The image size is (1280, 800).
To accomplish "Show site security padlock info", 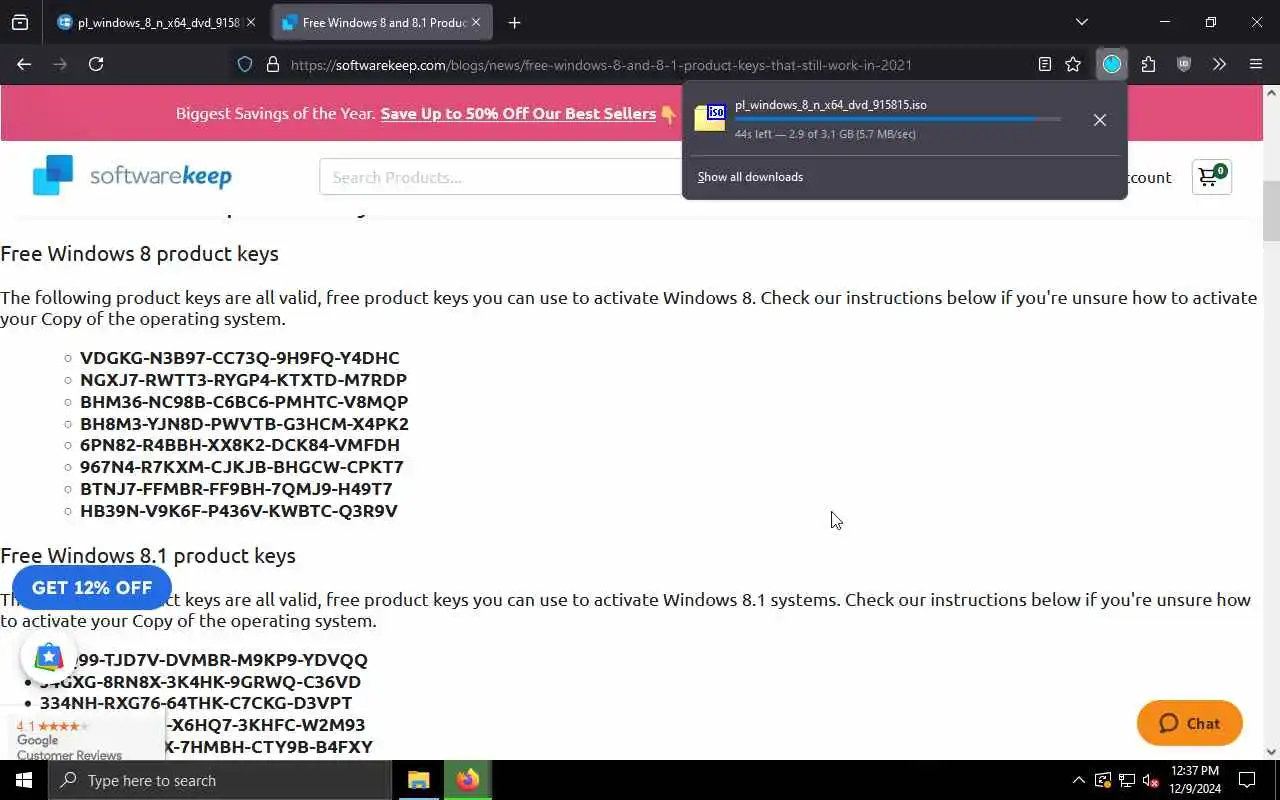I will (x=272, y=64).
